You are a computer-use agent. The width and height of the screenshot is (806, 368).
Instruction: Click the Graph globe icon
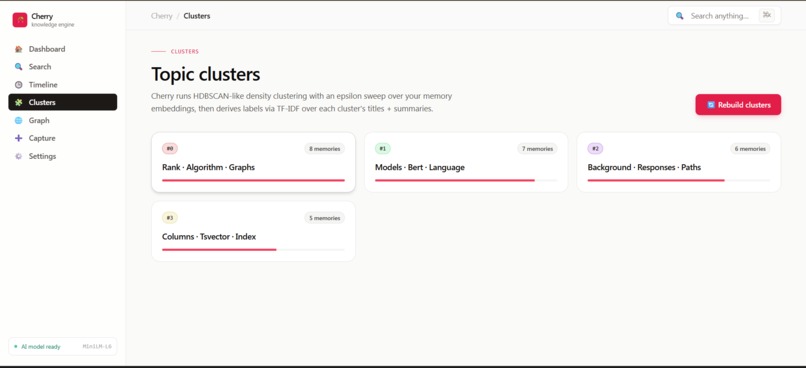19,120
